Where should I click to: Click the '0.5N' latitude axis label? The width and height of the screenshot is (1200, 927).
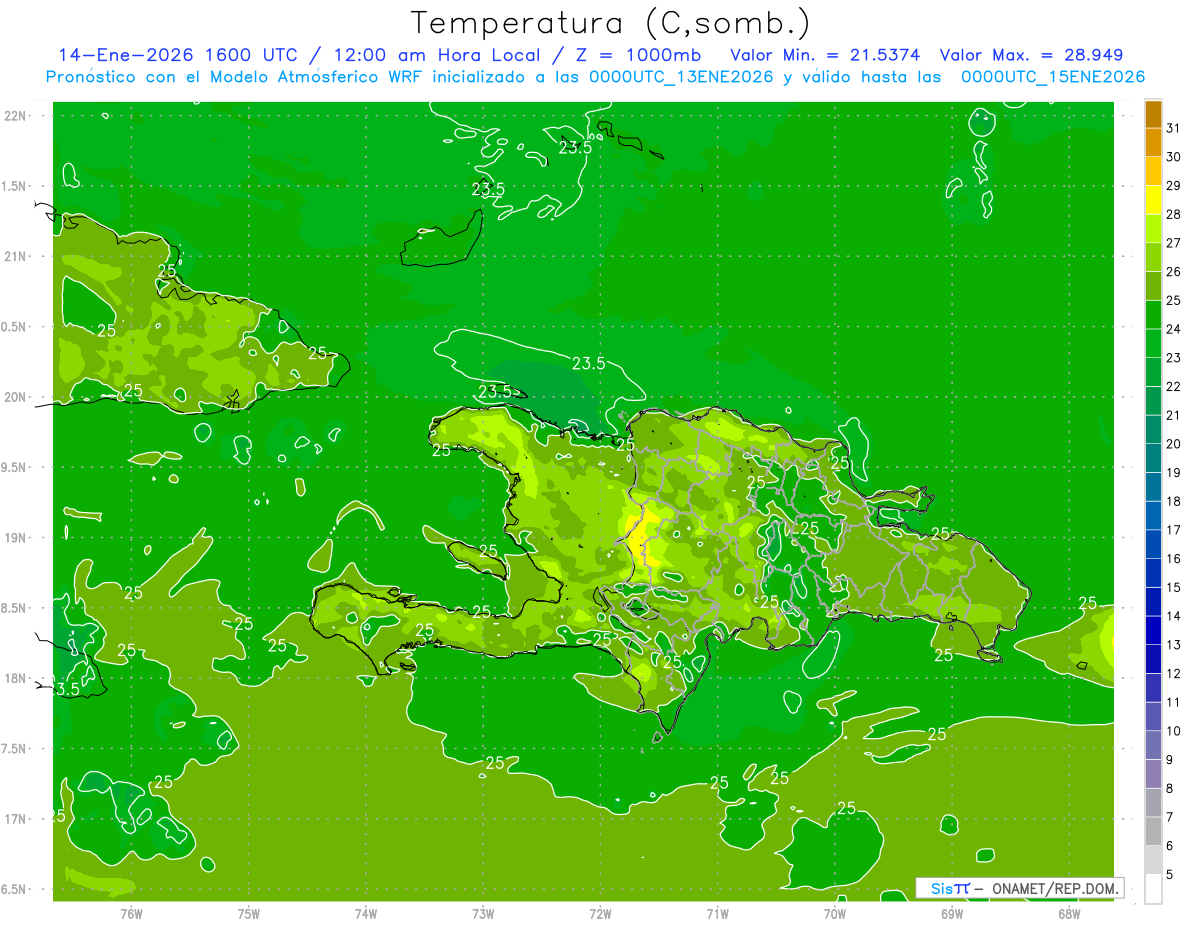[15, 327]
